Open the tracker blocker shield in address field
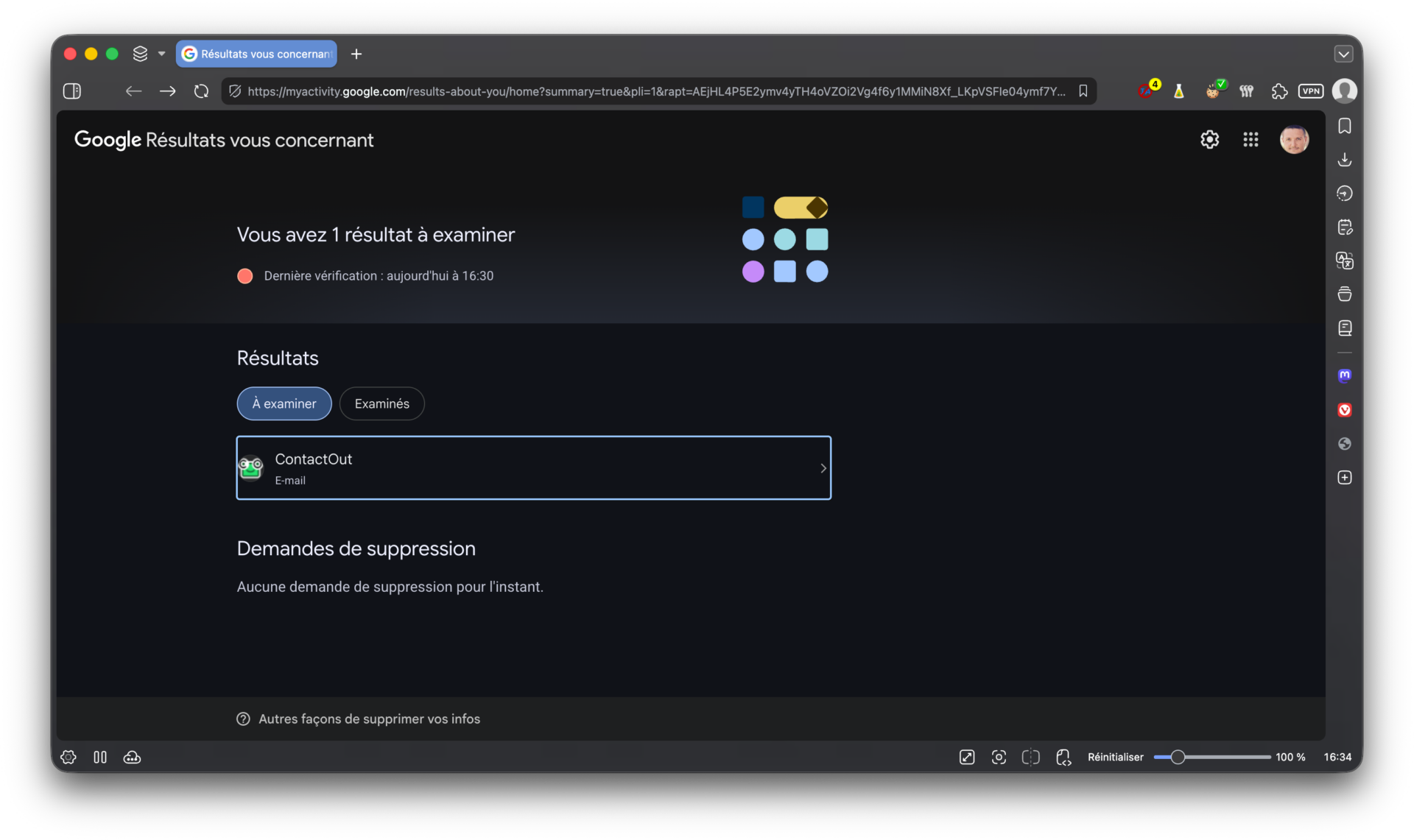This screenshot has width=1414, height=840. click(x=235, y=91)
